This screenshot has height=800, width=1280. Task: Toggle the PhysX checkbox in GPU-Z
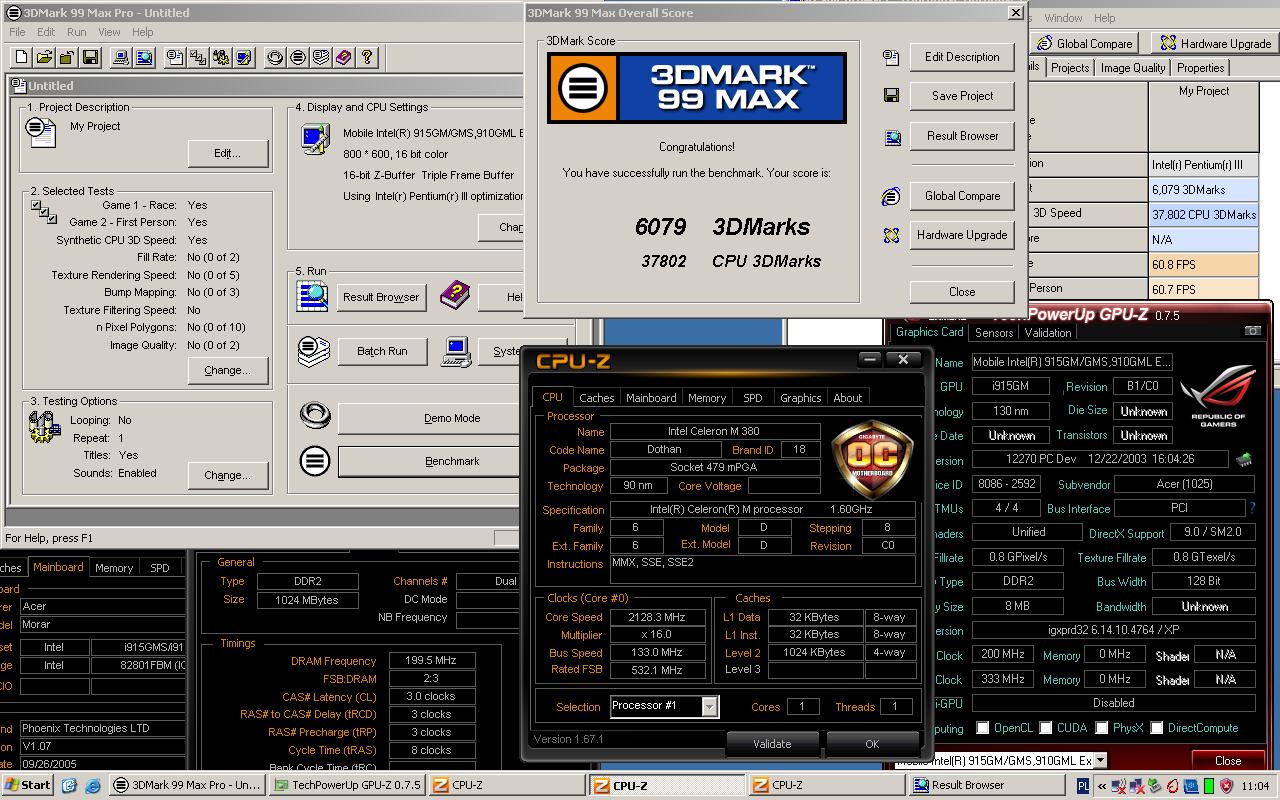coord(1102,728)
